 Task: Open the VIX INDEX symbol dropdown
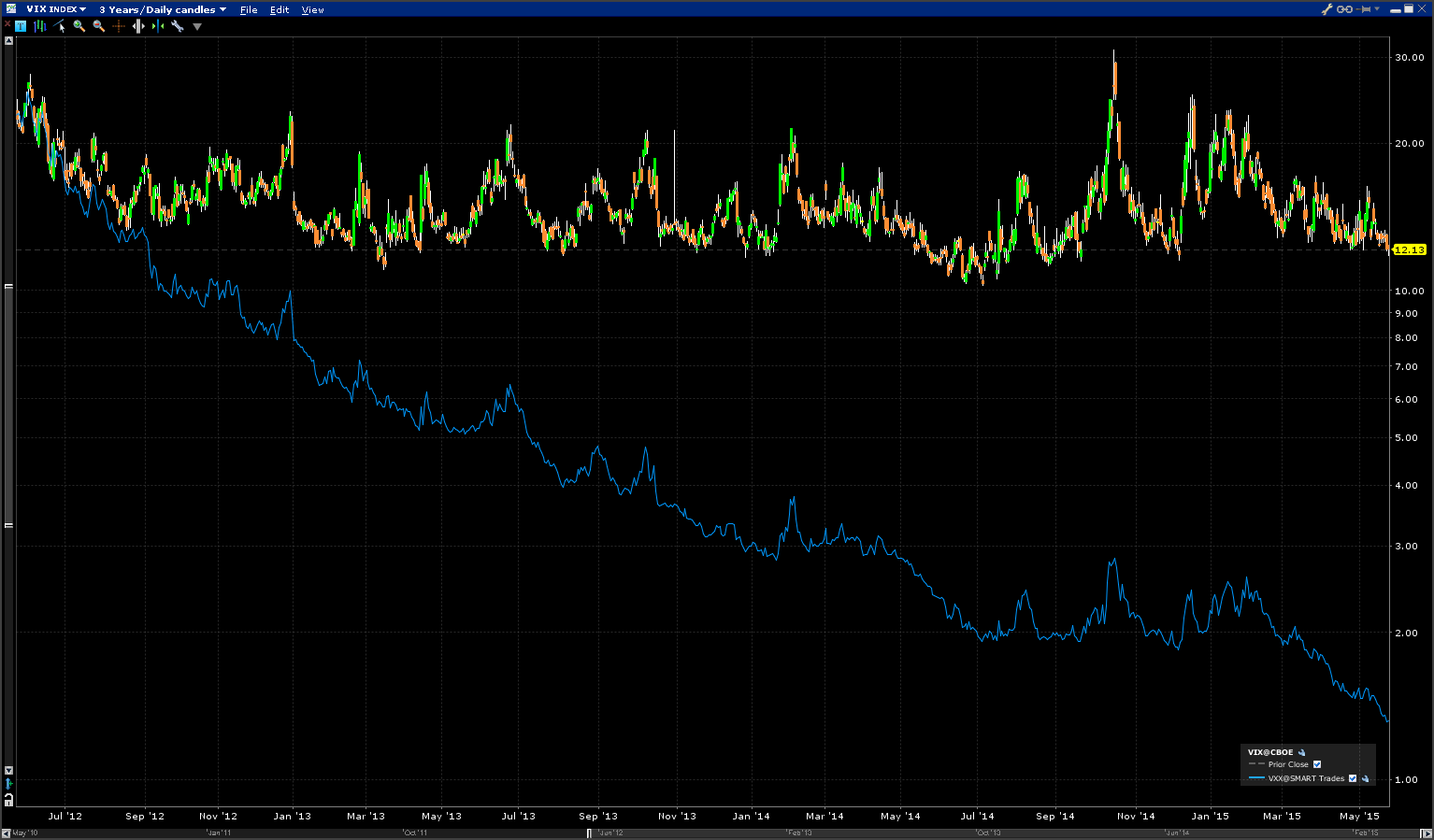[x=56, y=9]
